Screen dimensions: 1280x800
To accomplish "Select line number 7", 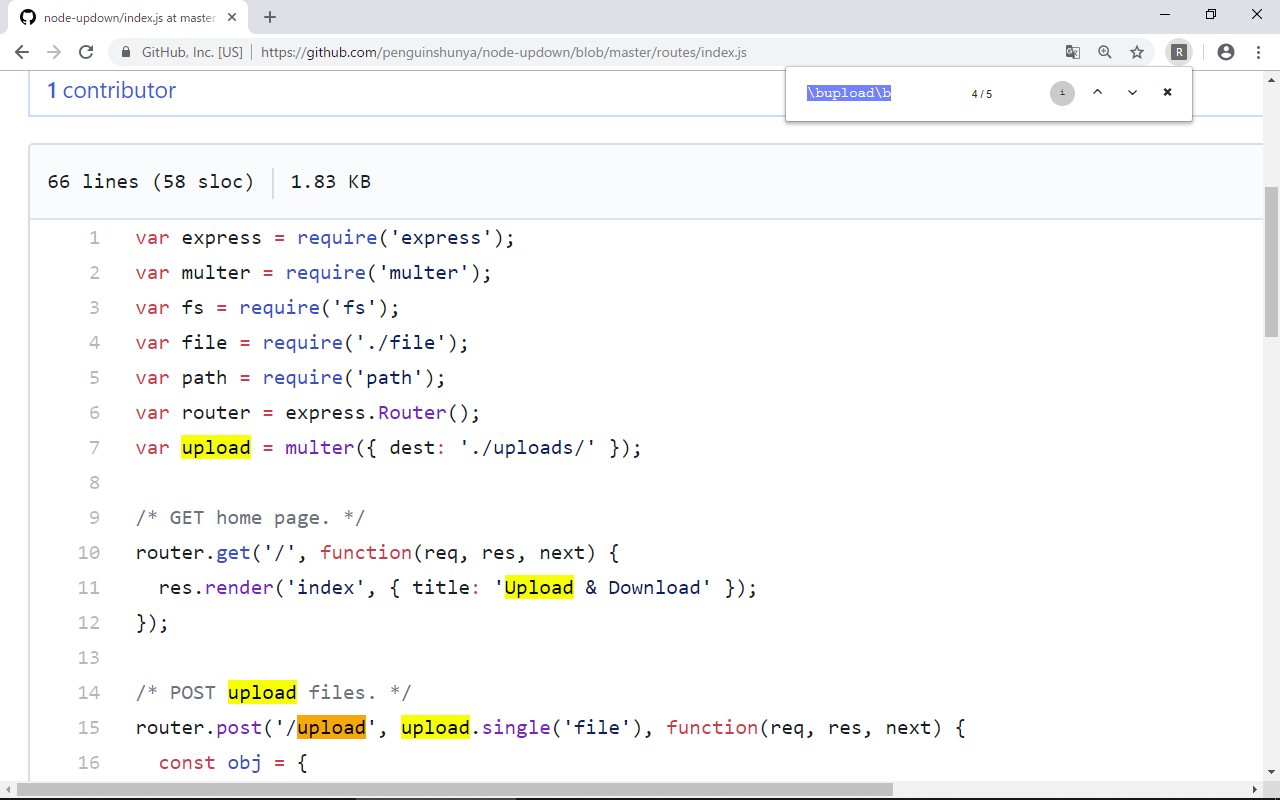I will (x=94, y=448).
